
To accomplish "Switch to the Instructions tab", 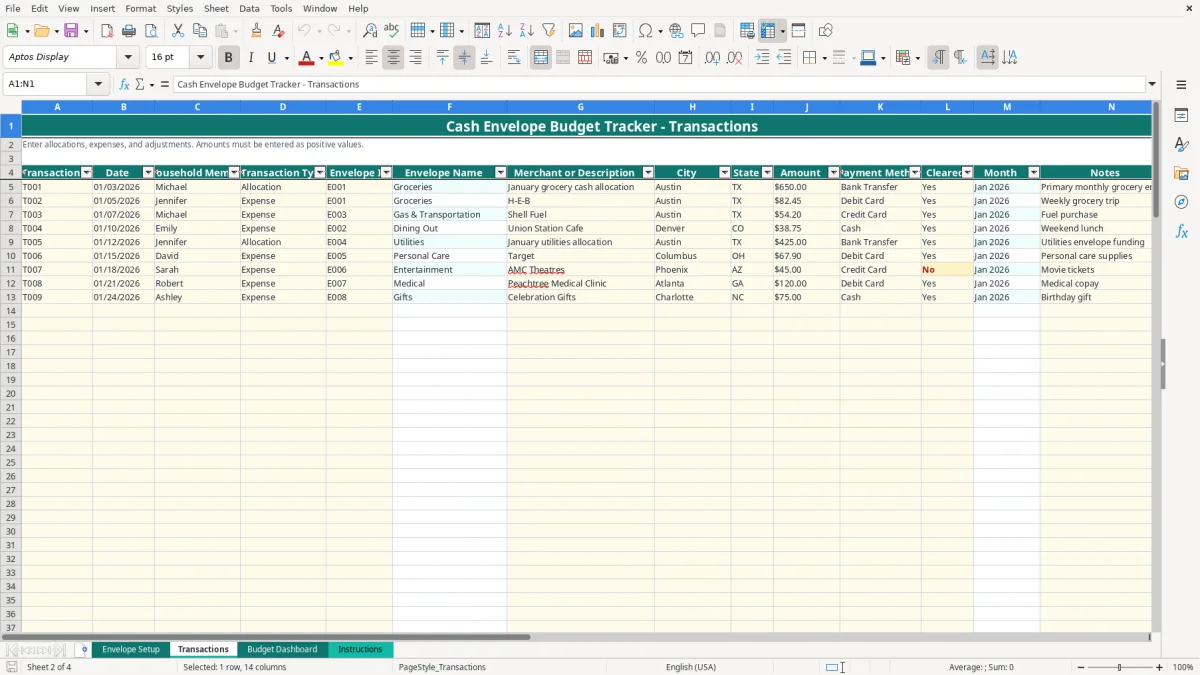I will click(360, 650).
